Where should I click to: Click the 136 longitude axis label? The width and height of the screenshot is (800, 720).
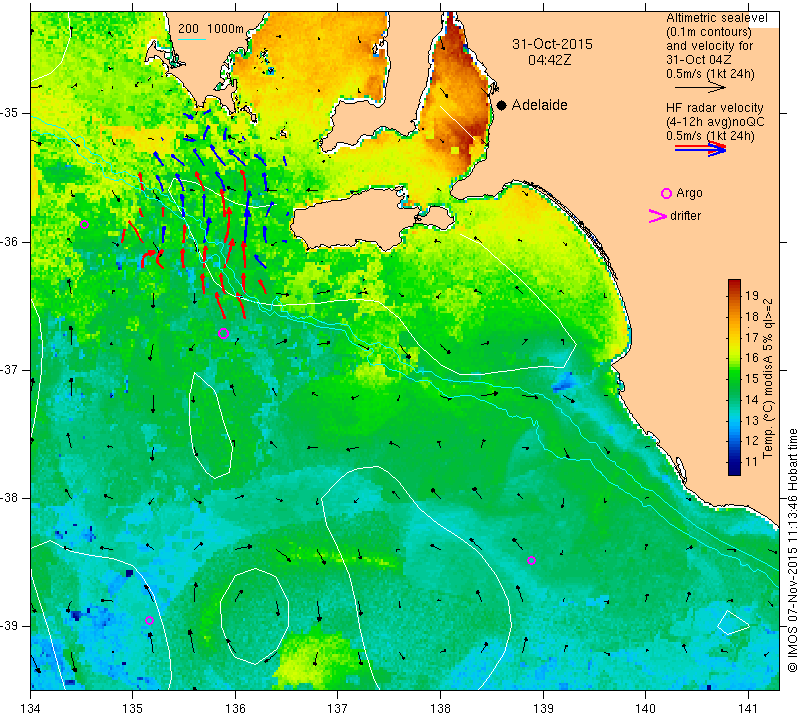(236, 709)
